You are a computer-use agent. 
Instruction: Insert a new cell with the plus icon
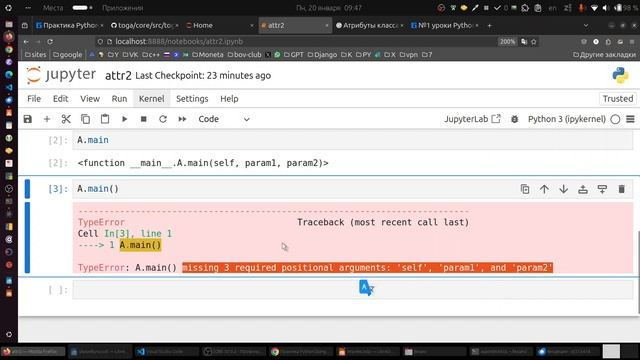coord(47,119)
